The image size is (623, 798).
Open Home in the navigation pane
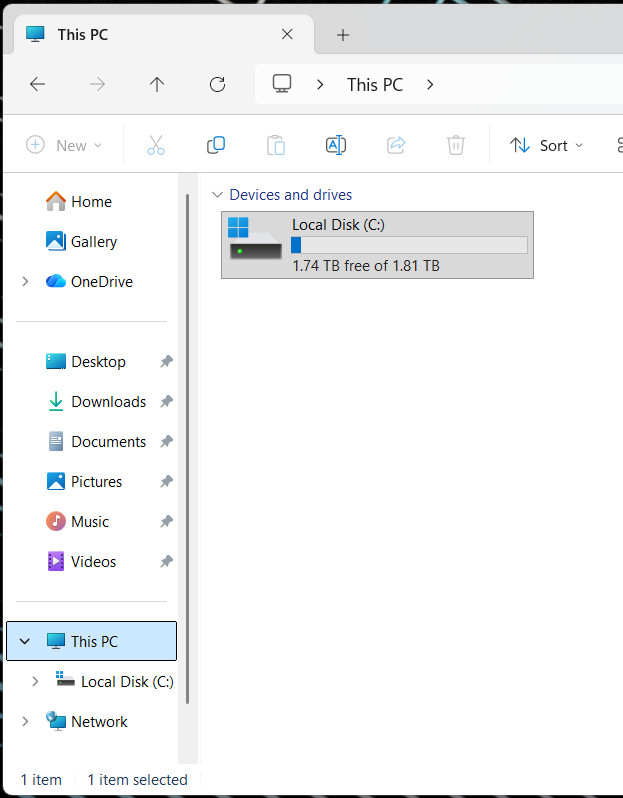tap(79, 202)
